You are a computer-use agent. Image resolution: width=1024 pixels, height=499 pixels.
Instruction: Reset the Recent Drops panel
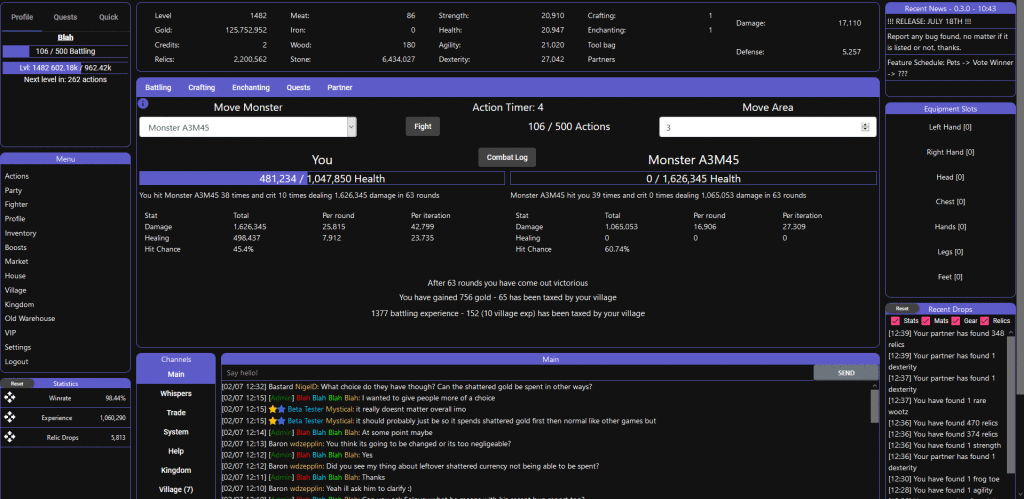[x=902, y=308]
